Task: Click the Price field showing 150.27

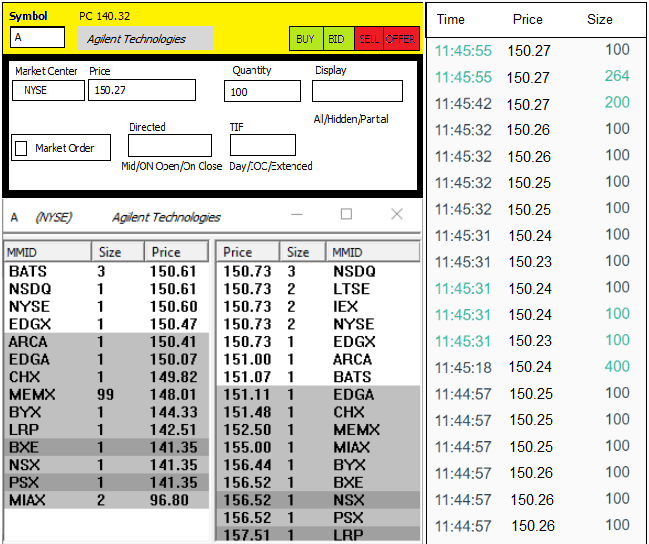Action: [142, 90]
